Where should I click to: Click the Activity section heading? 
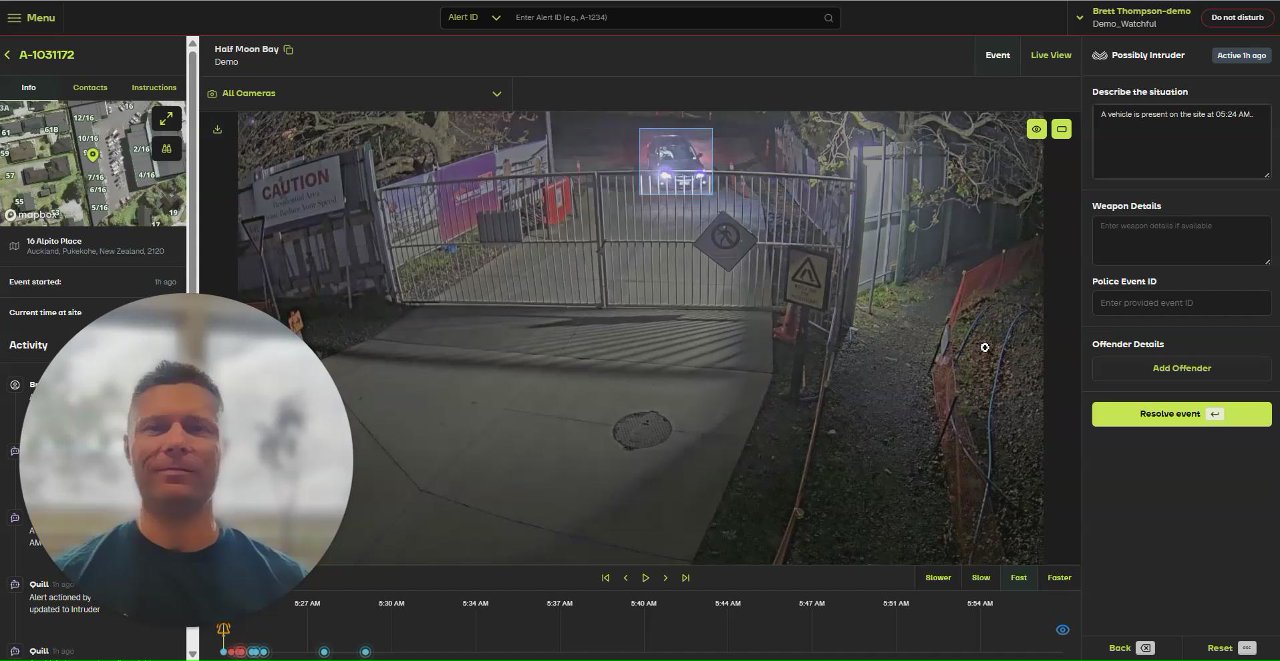pos(28,345)
